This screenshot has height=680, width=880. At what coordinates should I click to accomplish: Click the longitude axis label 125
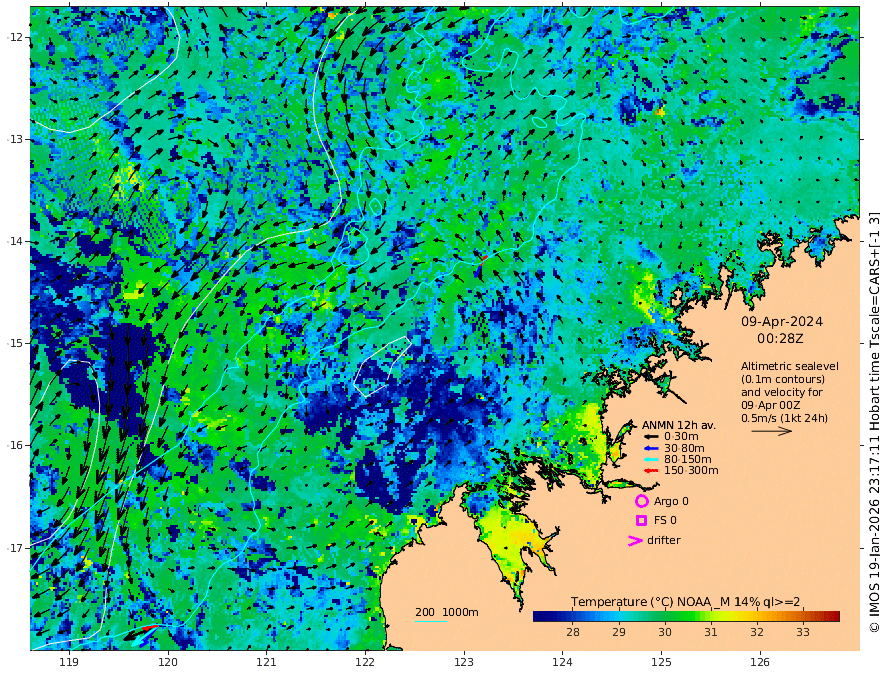[661, 662]
